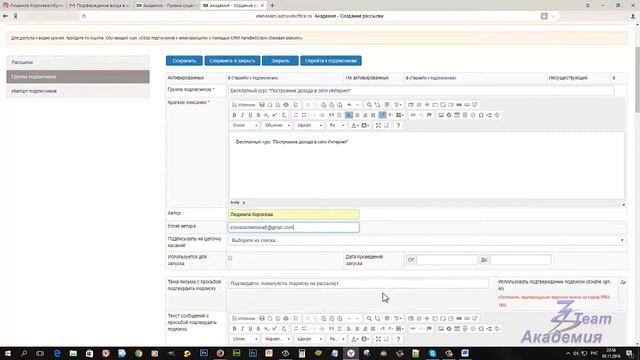Toggle Source mode in short description editor
The image size is (640, 360).
(x=243, y=105)
